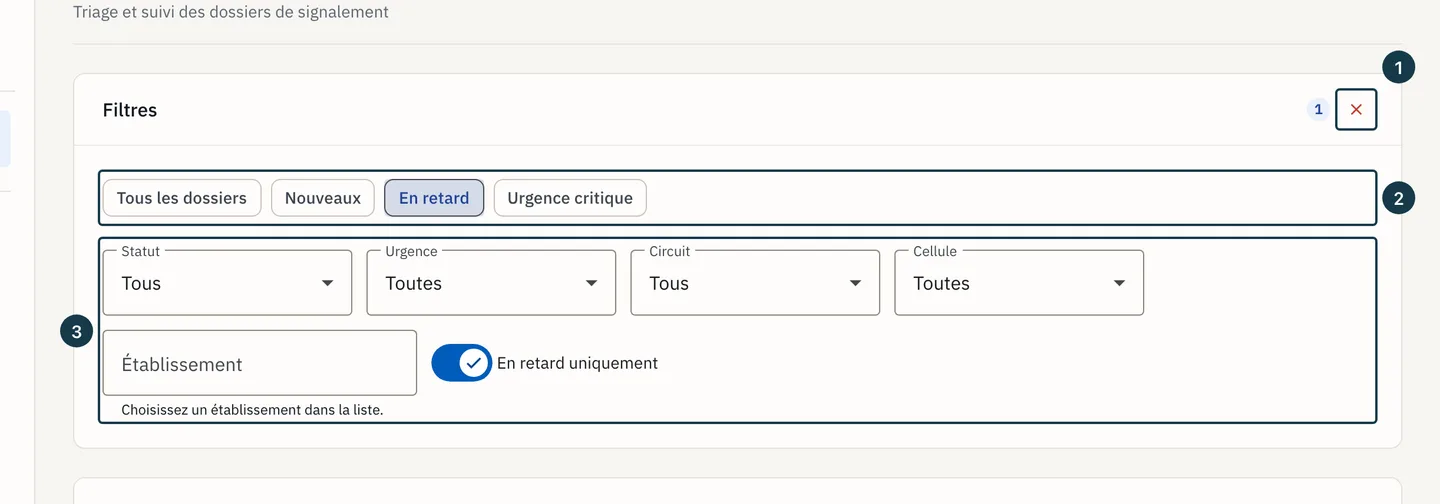This screenshot has width=1440, height=504.
Task: Open the Cellule dropdown
Action: point(1019,283)
